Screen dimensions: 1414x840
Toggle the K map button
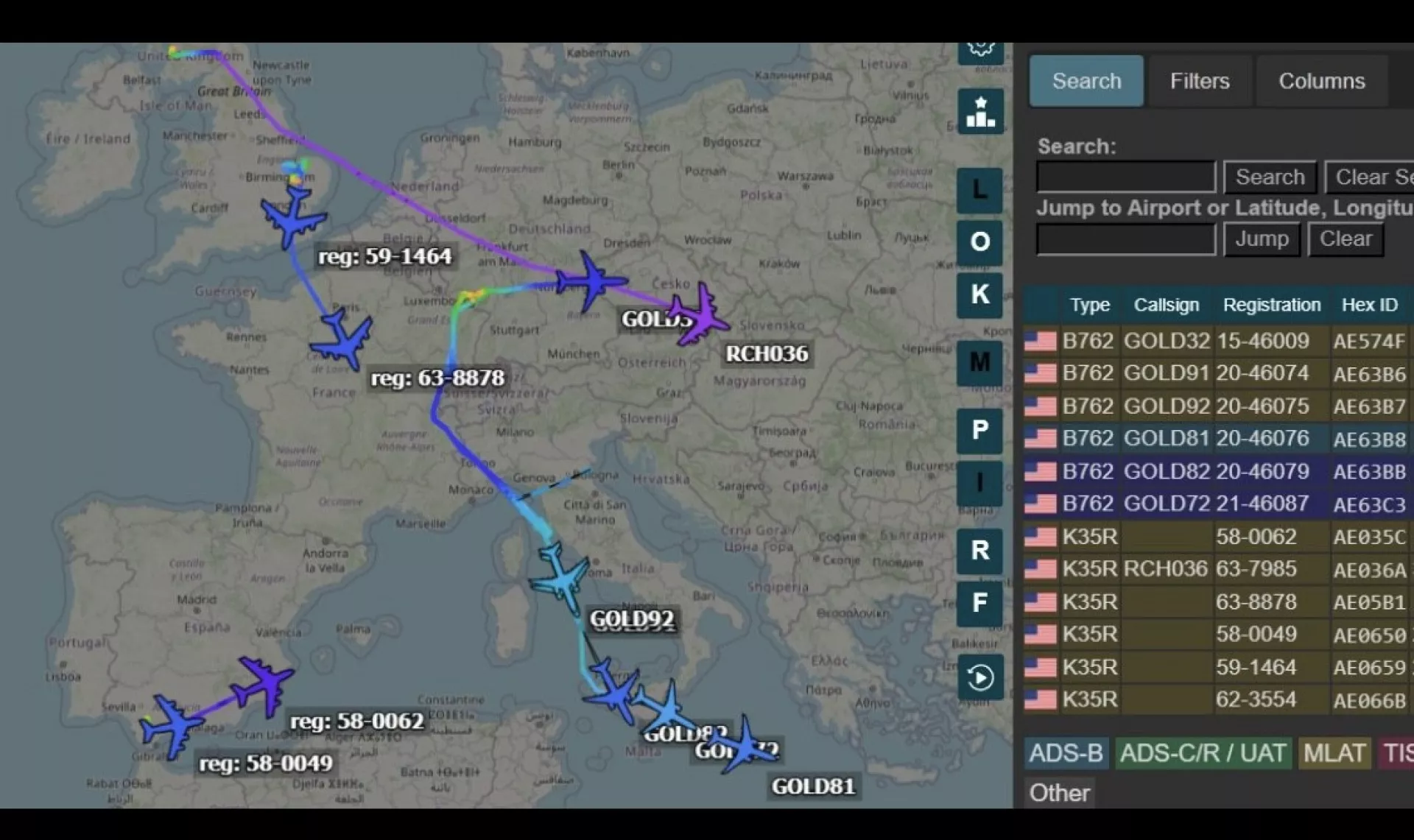[979, 294]
